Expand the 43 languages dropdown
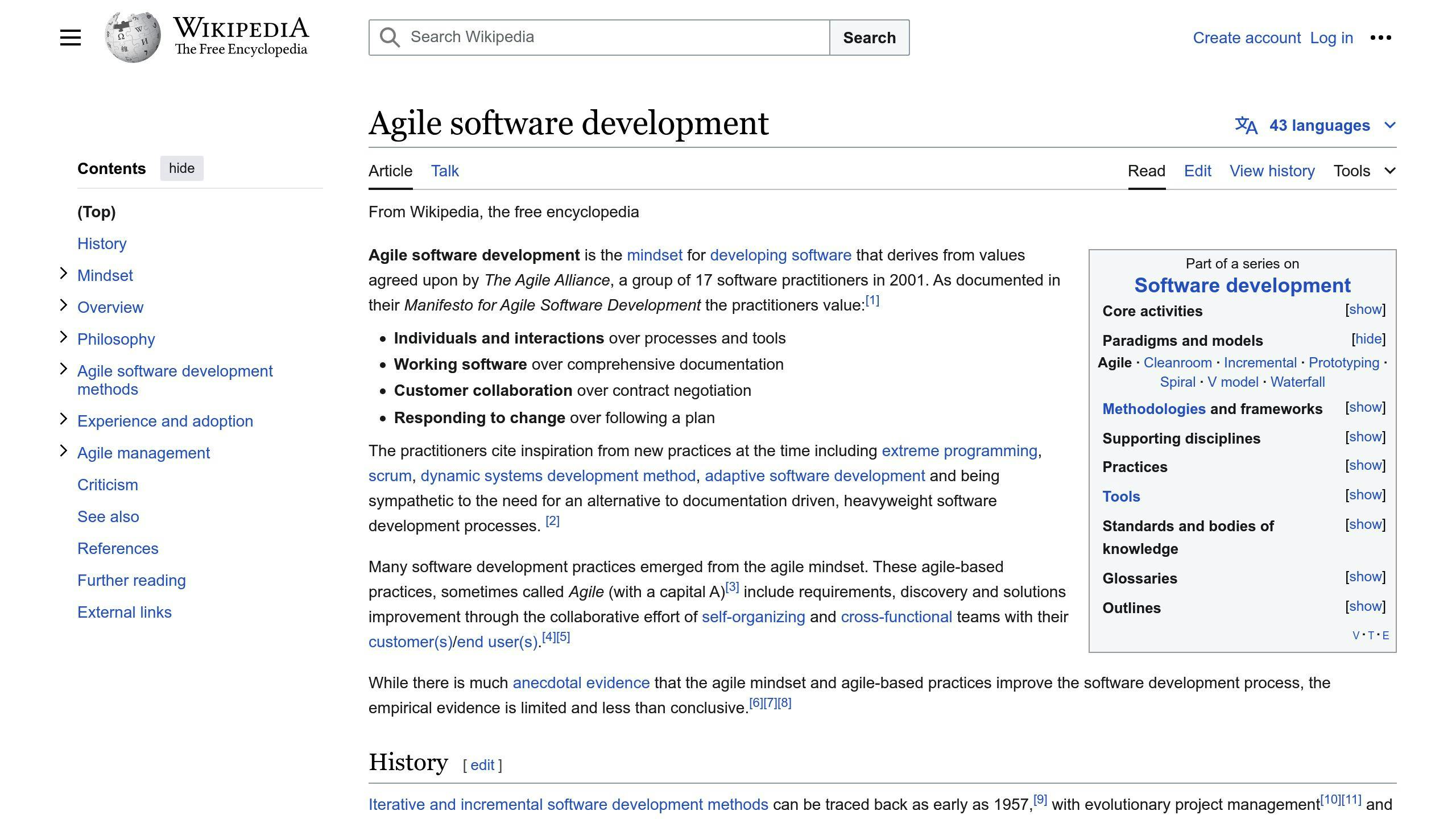The width and height of the screenshot is (1456, 819). tap(1321, 125)
